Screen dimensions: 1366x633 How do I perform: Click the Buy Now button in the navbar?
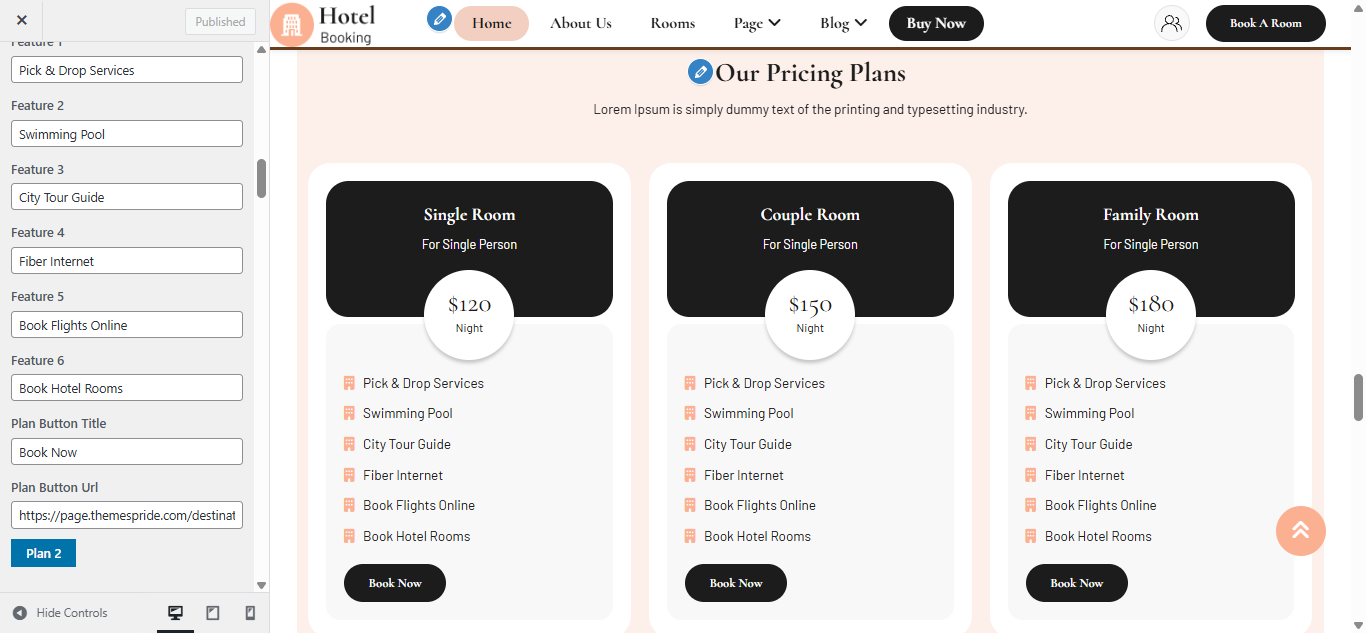[x=936, y=23]
